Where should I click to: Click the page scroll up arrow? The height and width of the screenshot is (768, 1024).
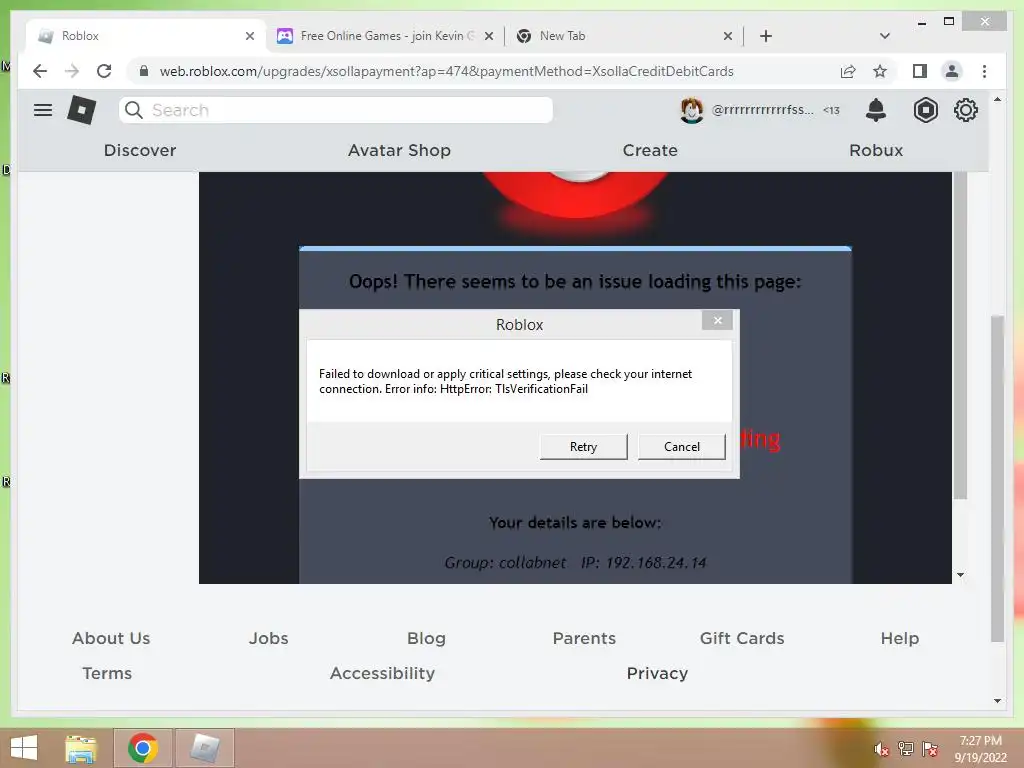click(997, 99)
